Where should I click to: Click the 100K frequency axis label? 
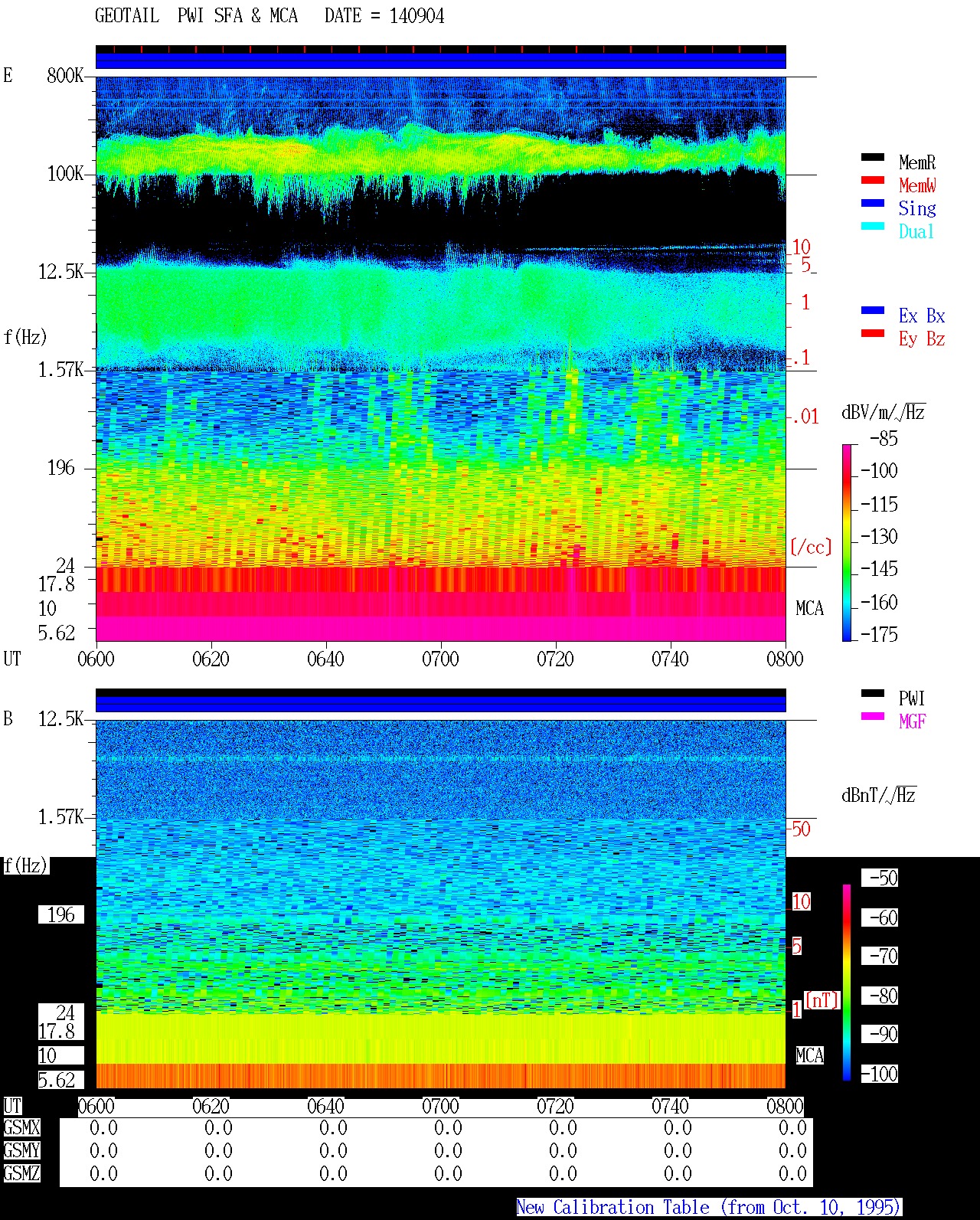65,173
